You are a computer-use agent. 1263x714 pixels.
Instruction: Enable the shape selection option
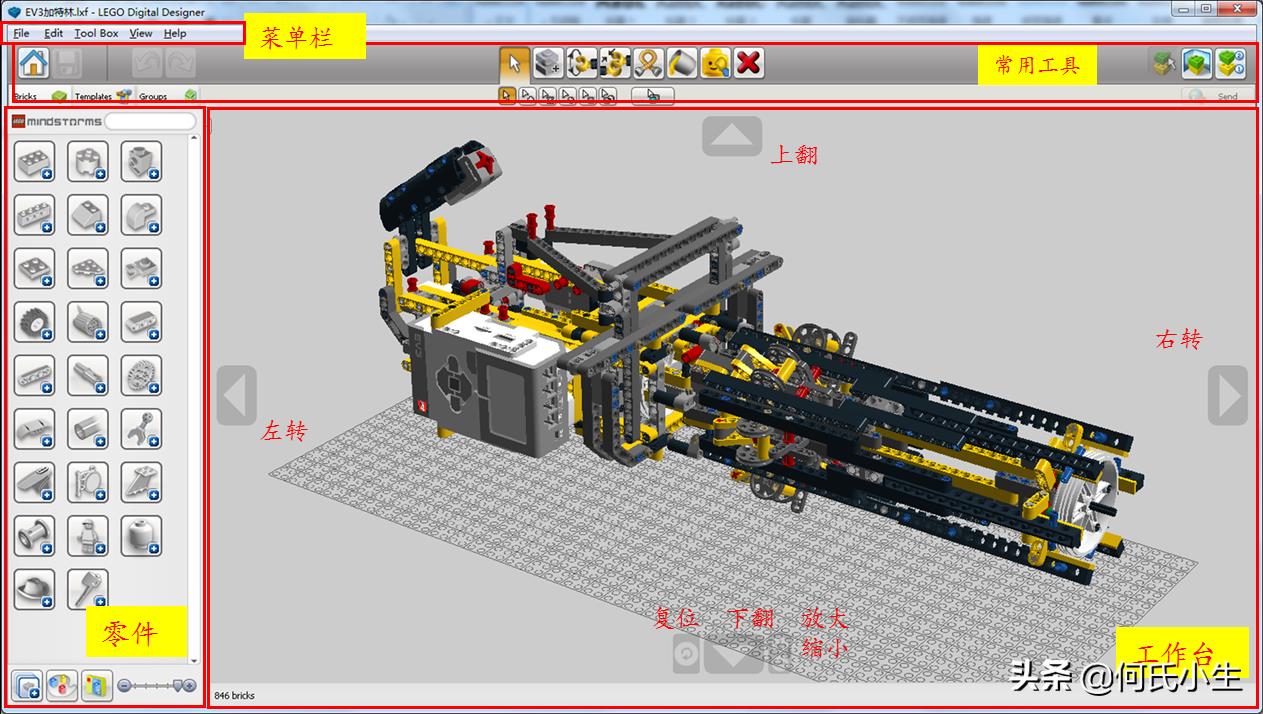[x=587, y=96]
